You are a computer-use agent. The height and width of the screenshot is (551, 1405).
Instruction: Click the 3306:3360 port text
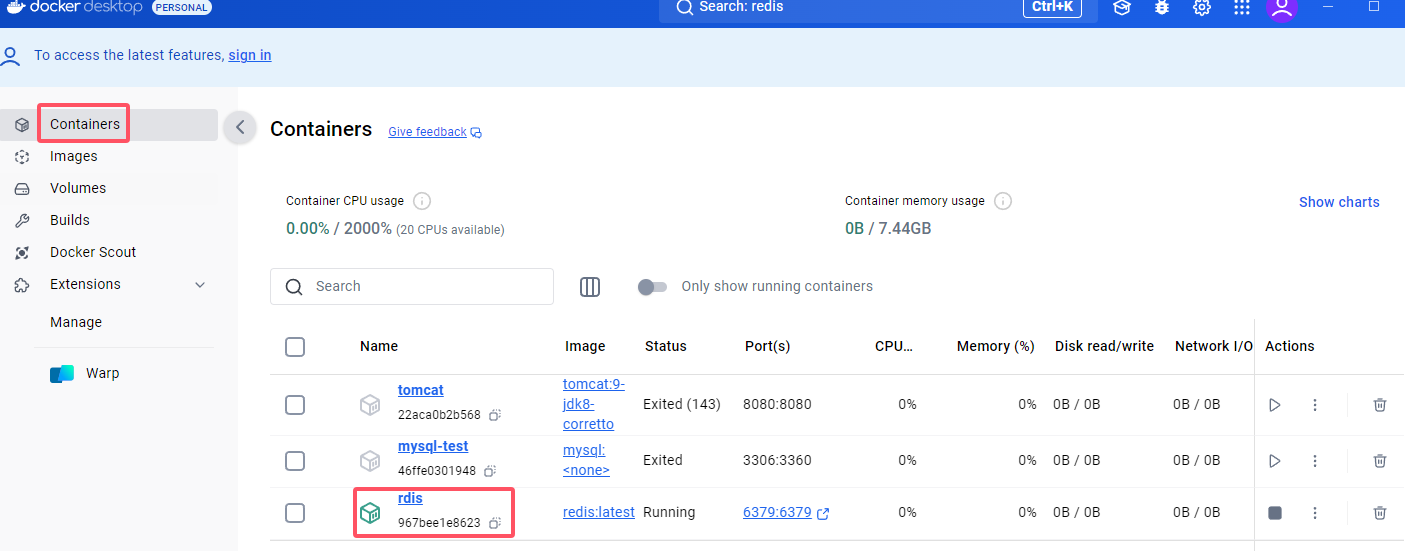point(777,460)
